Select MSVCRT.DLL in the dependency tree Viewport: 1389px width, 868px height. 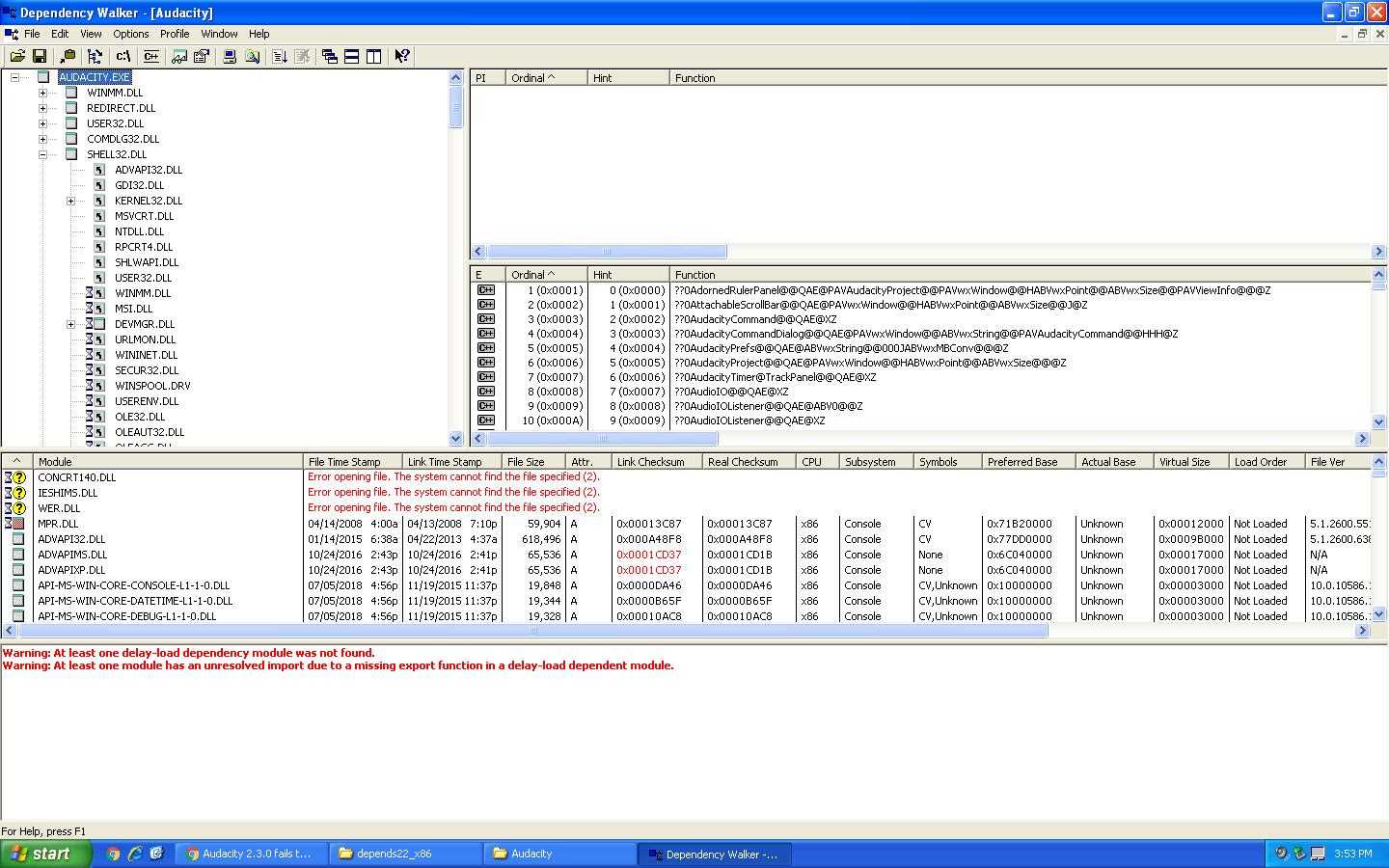[144, 216]
